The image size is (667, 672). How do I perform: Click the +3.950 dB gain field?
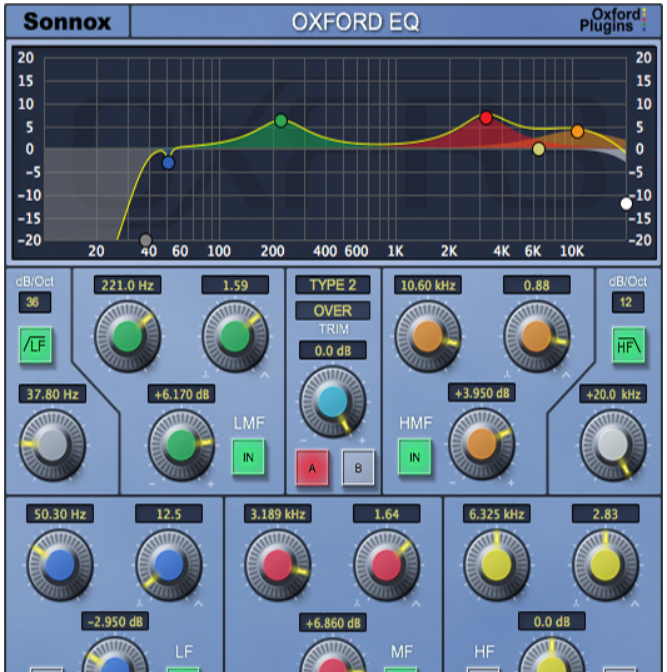pyautogui.click(x=481, y=393)
